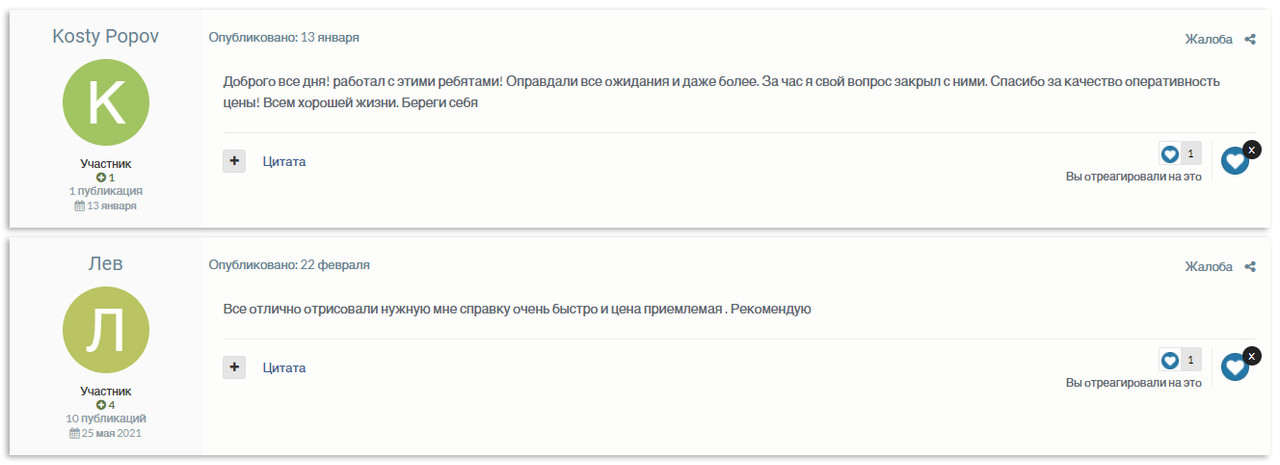The height and width of the screenshot is (465, 1280).
Task: Open the Лев username link
Action: [105, 263]
